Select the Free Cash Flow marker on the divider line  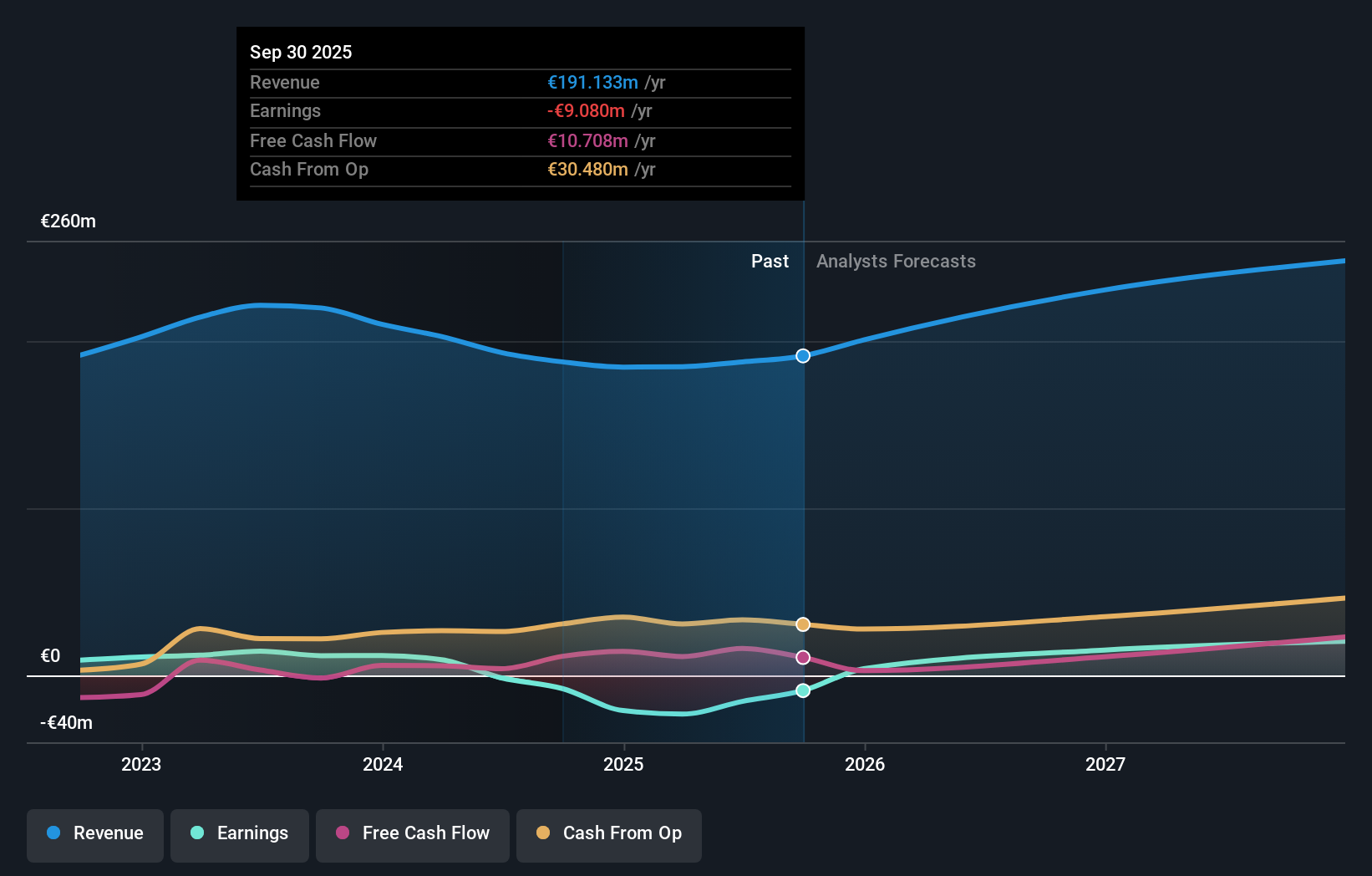tap(803, 657)
